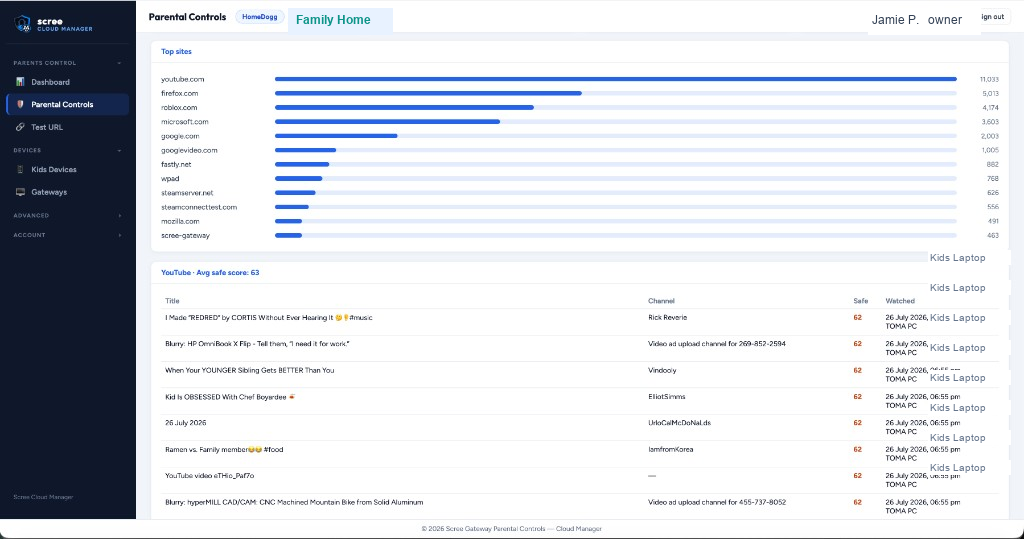The image size is (1024, 539).
Task: Click the 11,033 count for youtube.com
Action: (989, 79)
